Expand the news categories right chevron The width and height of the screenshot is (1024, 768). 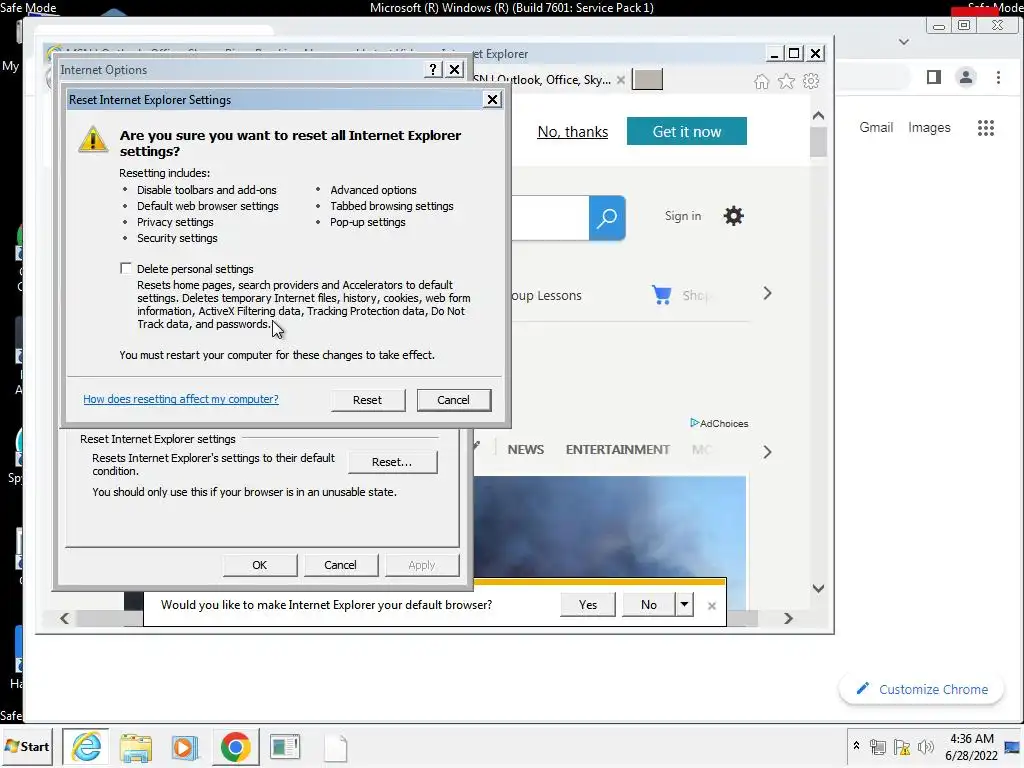(x=767, y=452)
